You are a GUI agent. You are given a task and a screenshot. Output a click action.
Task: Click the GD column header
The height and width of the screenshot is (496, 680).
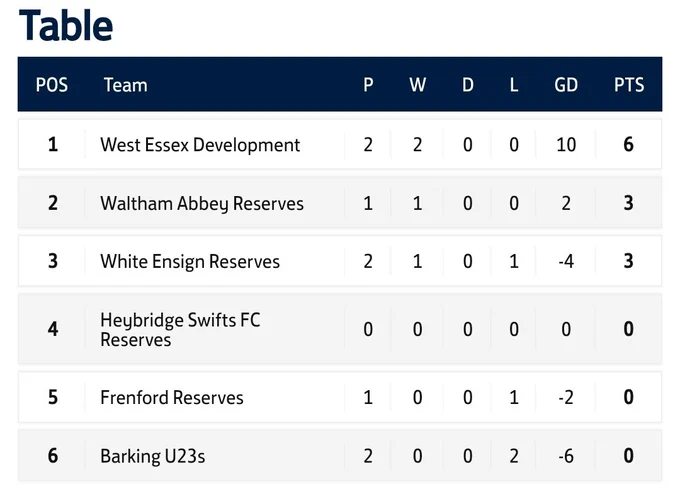[566, 85]
